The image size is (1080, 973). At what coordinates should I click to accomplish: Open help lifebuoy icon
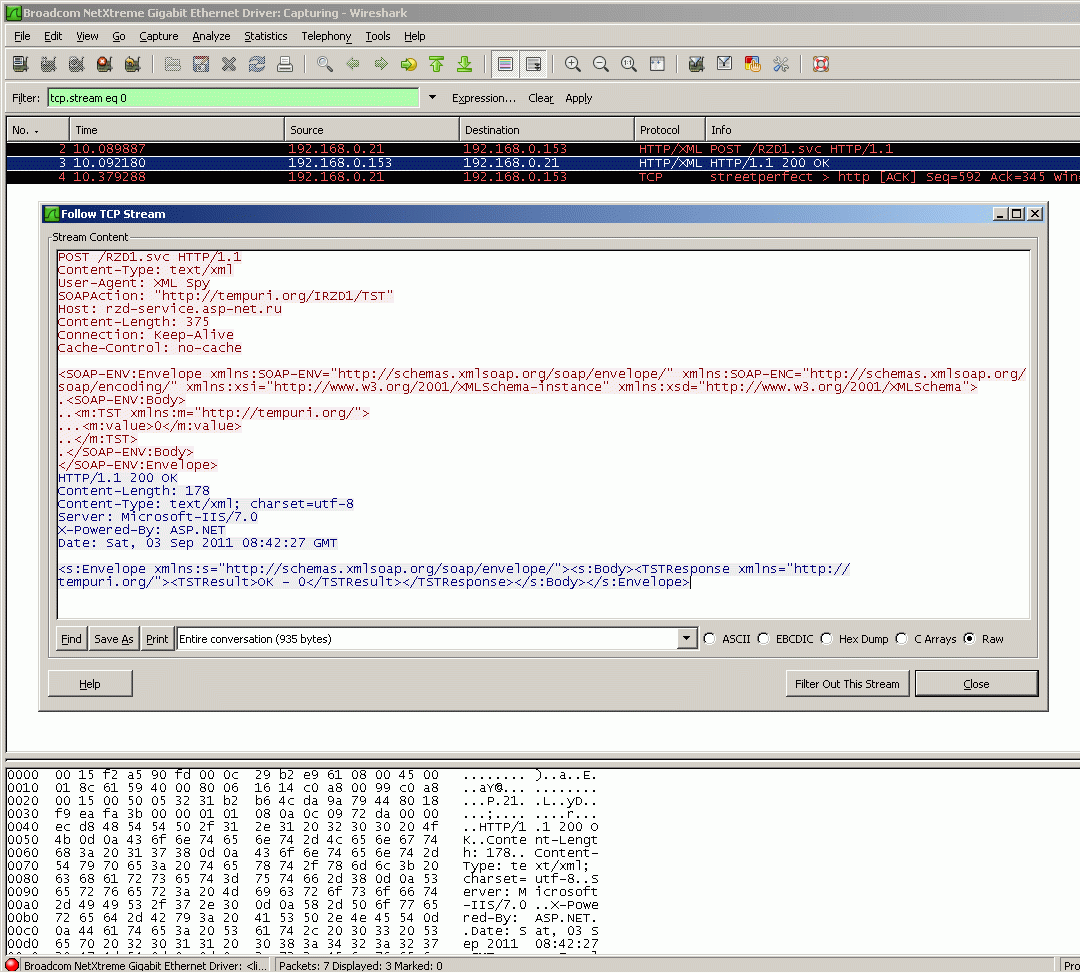pyautogui.click(x=820, y=64)
